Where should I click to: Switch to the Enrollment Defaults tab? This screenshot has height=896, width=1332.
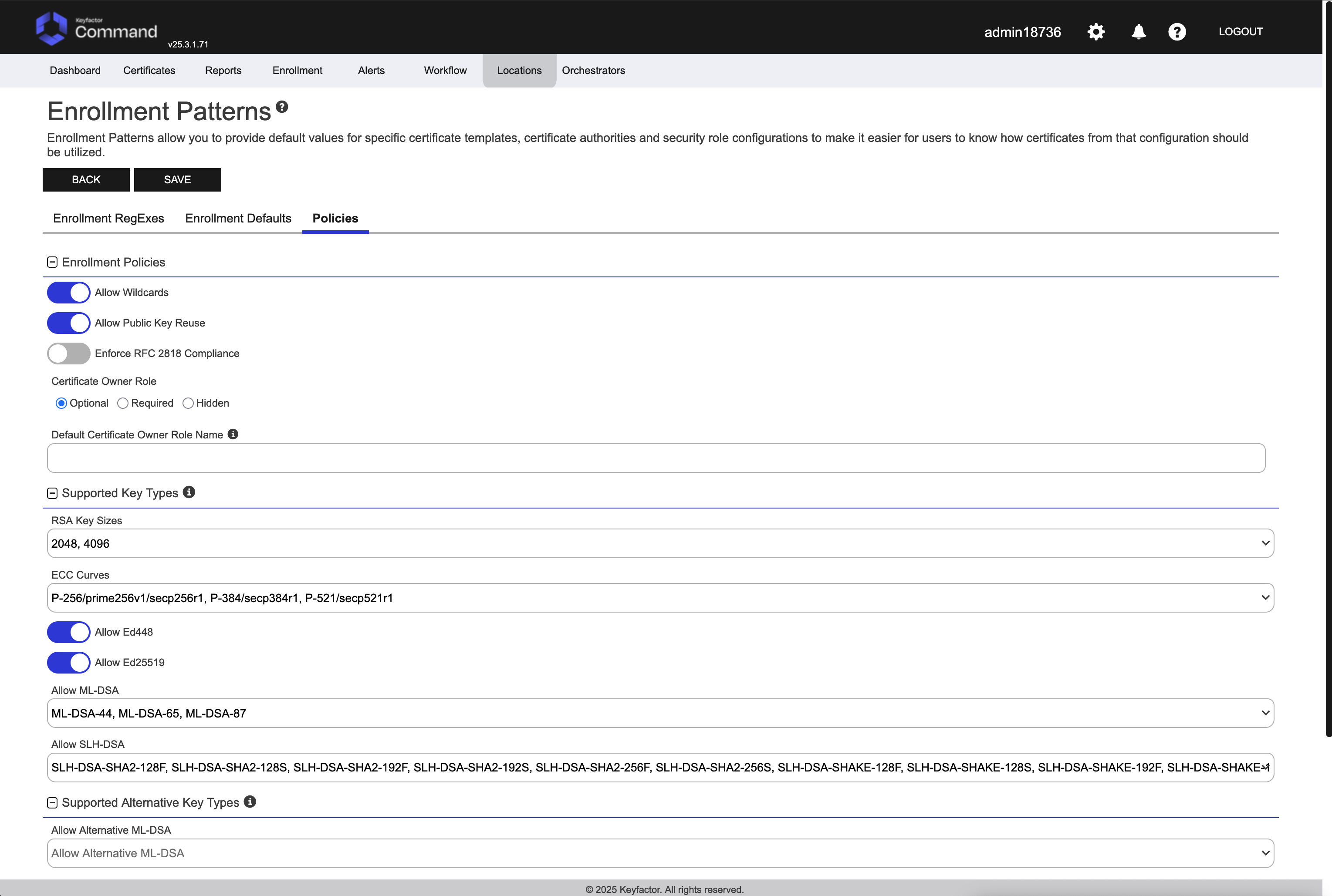click(x=238, y=218)
